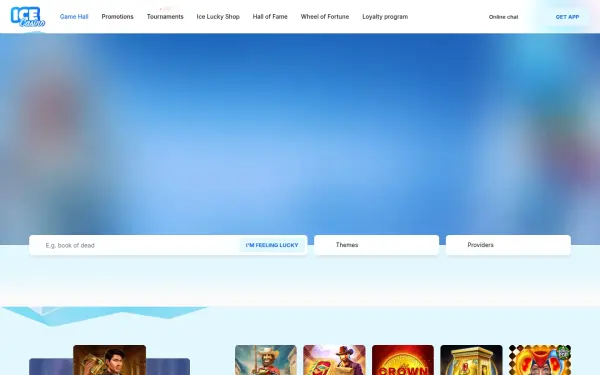Open the Tournaments section
Screen dimensions: 600x375
point(165,17)
